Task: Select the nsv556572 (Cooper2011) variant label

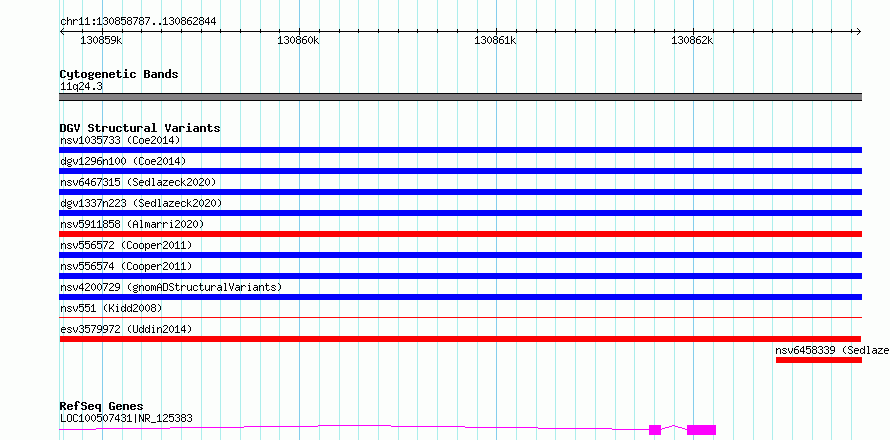Action: [x=126, y=245]
